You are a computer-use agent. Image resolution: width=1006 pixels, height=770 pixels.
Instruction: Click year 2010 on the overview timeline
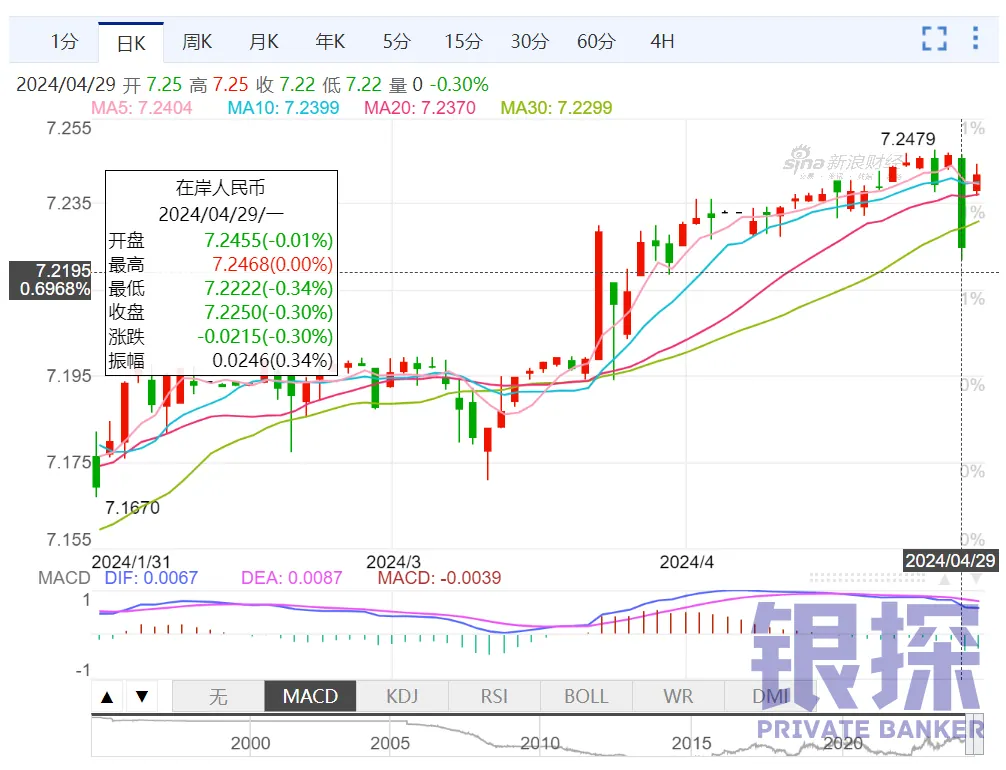[540, 743]
